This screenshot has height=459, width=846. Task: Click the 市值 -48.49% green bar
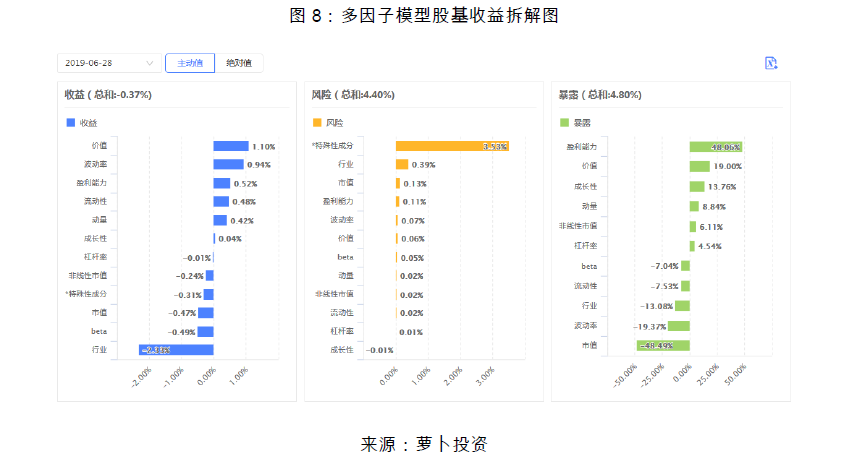coord(662,345)
